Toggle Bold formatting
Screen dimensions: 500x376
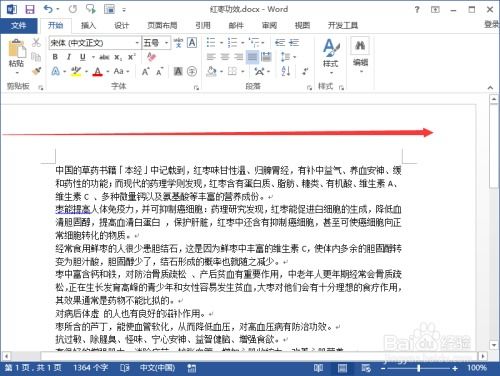point(55,57)
